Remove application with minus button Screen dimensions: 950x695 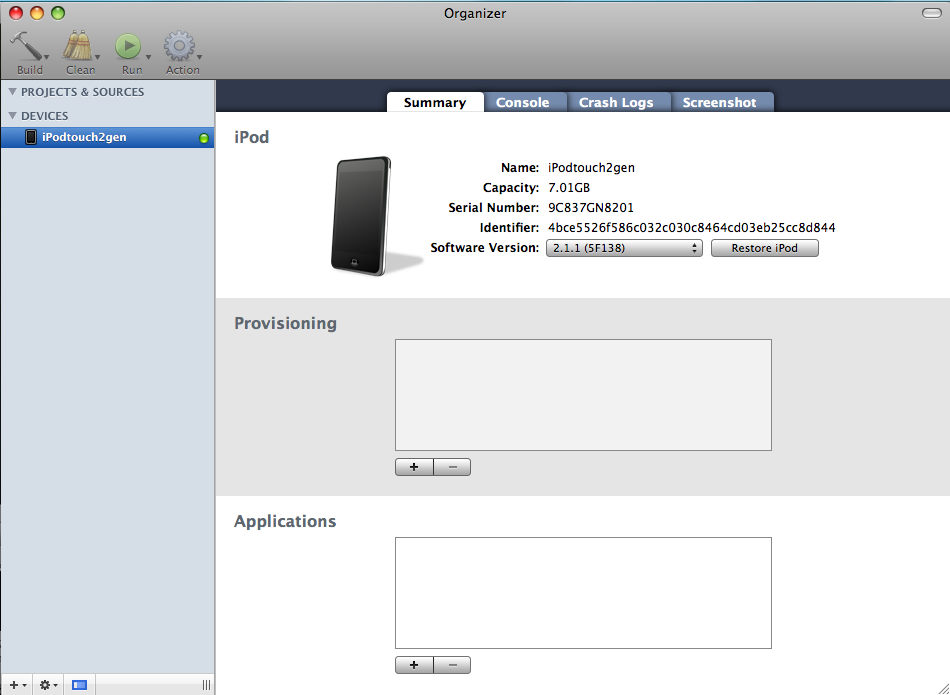tap(453, 665)
